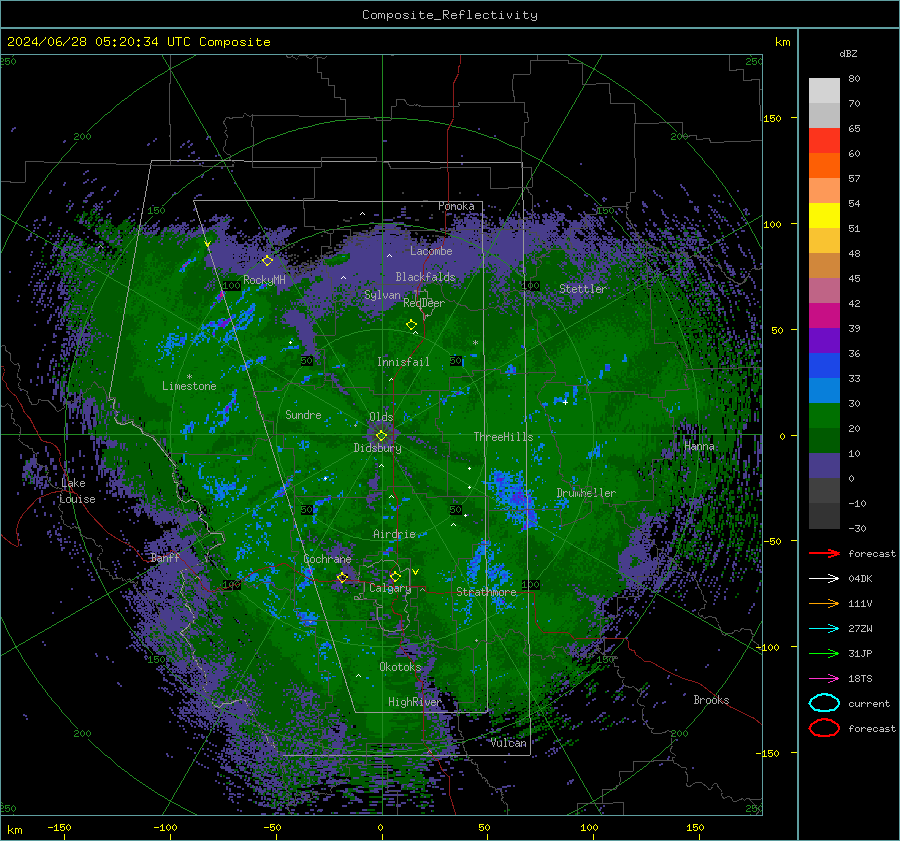Viewport: 900px width, 841px height.
Task: Pick the magenta 39-42 dBZ swatch
Action: [x=824, y=316]
